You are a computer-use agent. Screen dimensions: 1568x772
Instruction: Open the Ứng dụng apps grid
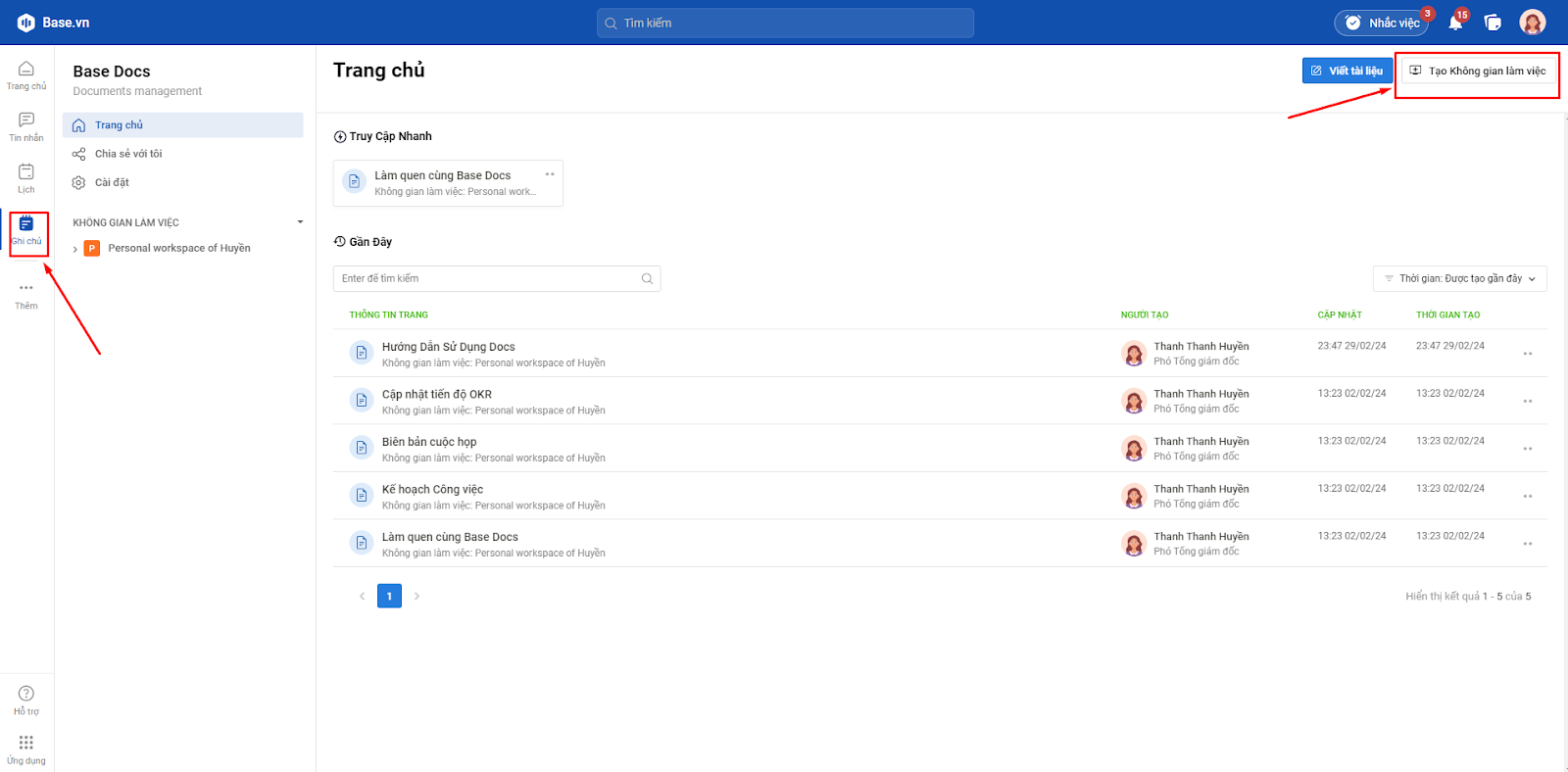click(x=26, y=749)
